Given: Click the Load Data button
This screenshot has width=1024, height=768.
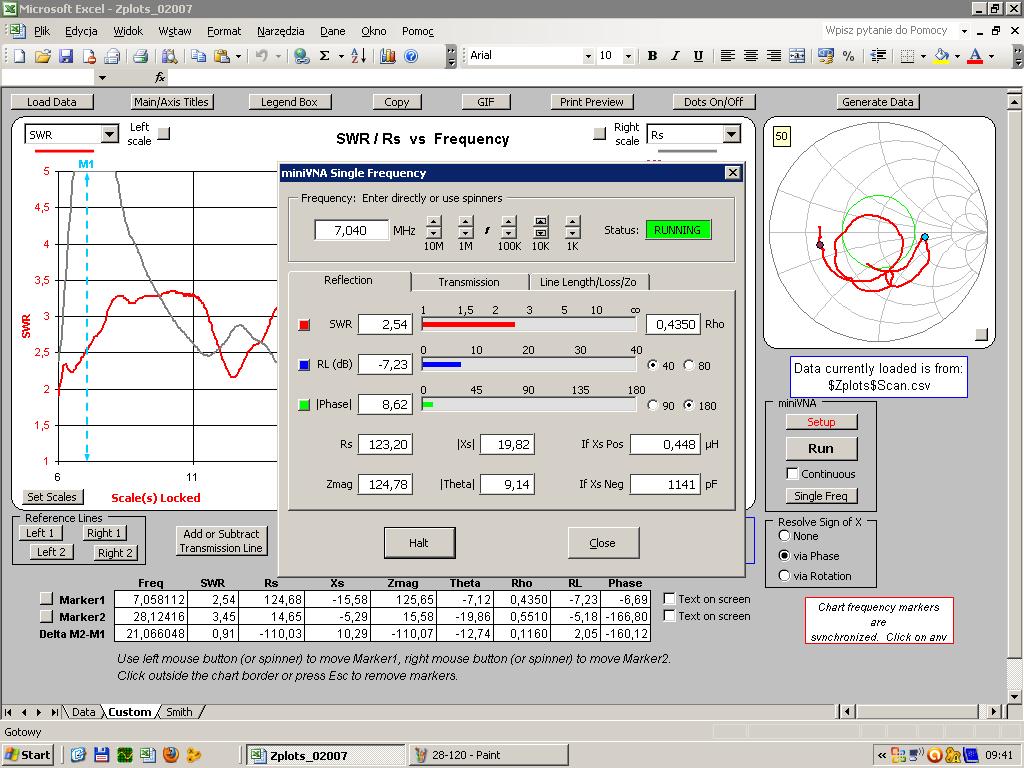Looking at the screenshot, I should point(52,102).
